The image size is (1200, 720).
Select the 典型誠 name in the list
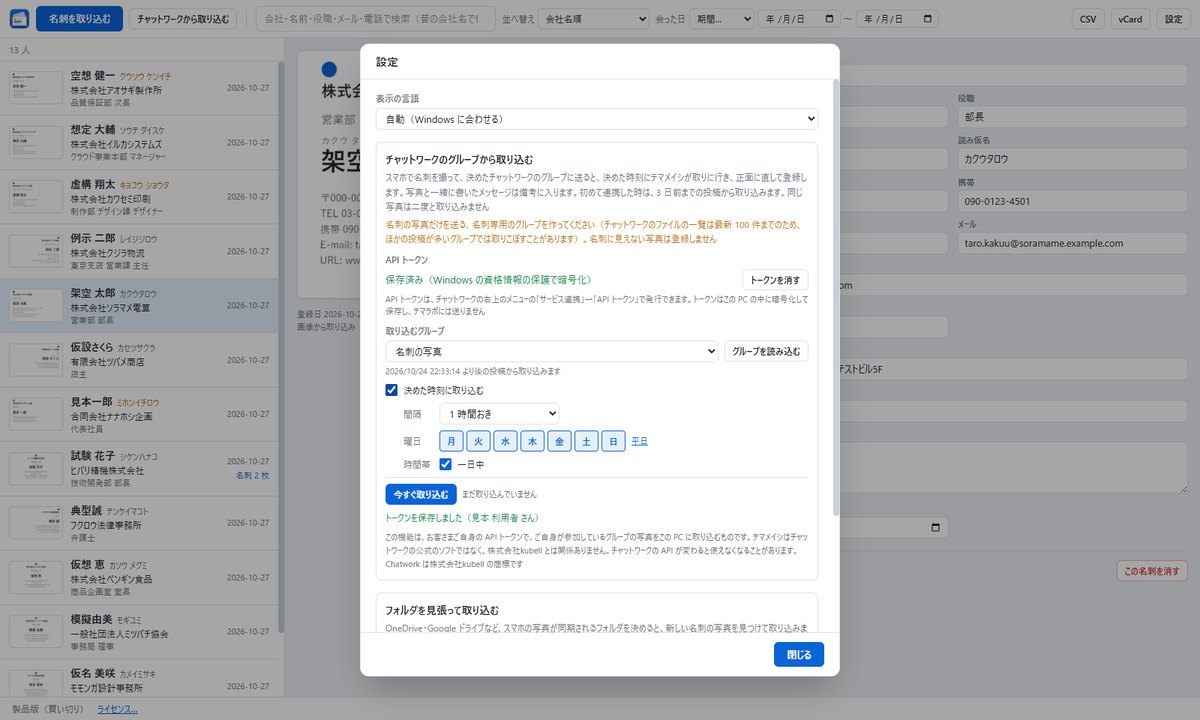coord(86,511)
